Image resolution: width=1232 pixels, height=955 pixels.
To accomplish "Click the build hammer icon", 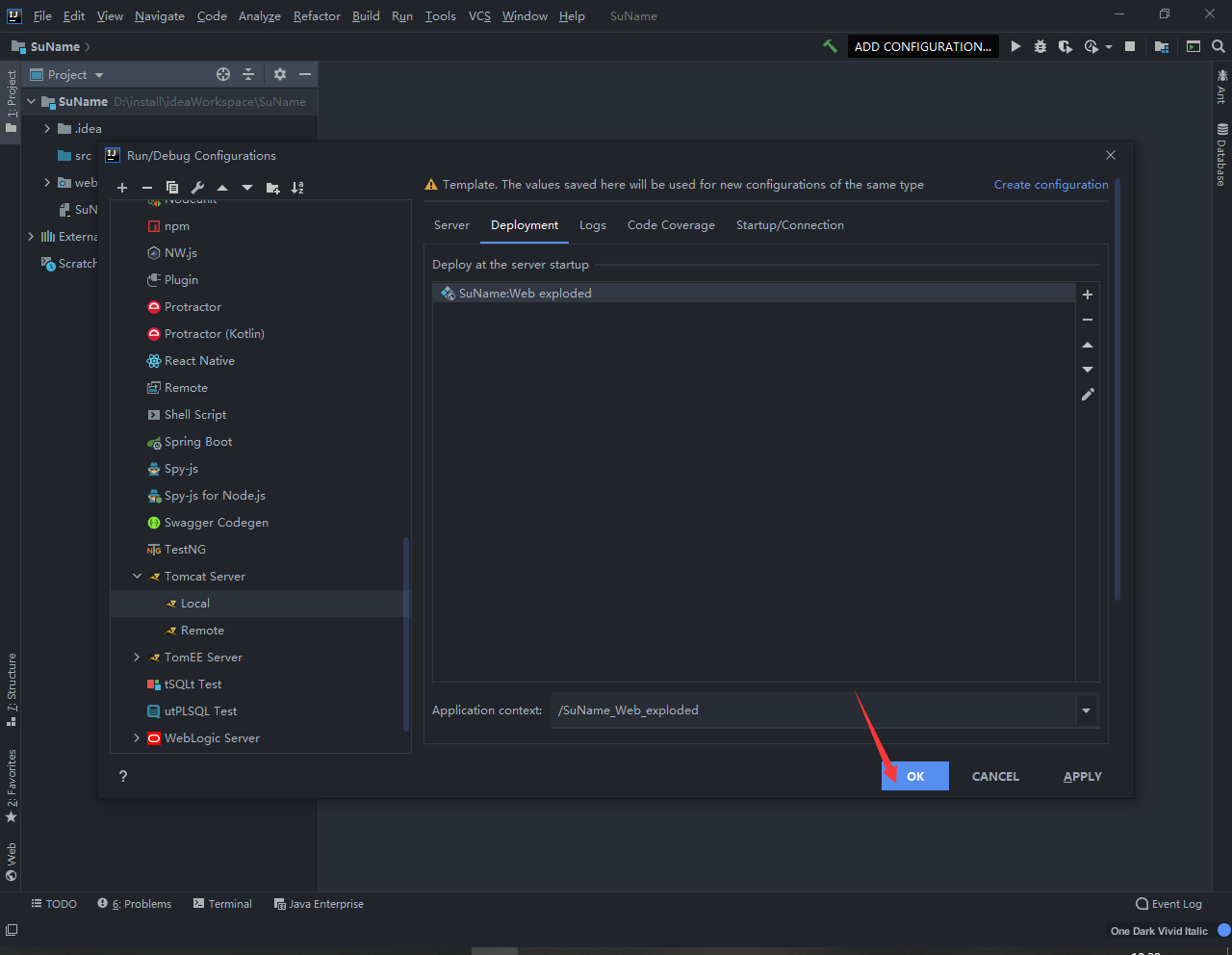I will pyautogui.click(x=830, y=46).
